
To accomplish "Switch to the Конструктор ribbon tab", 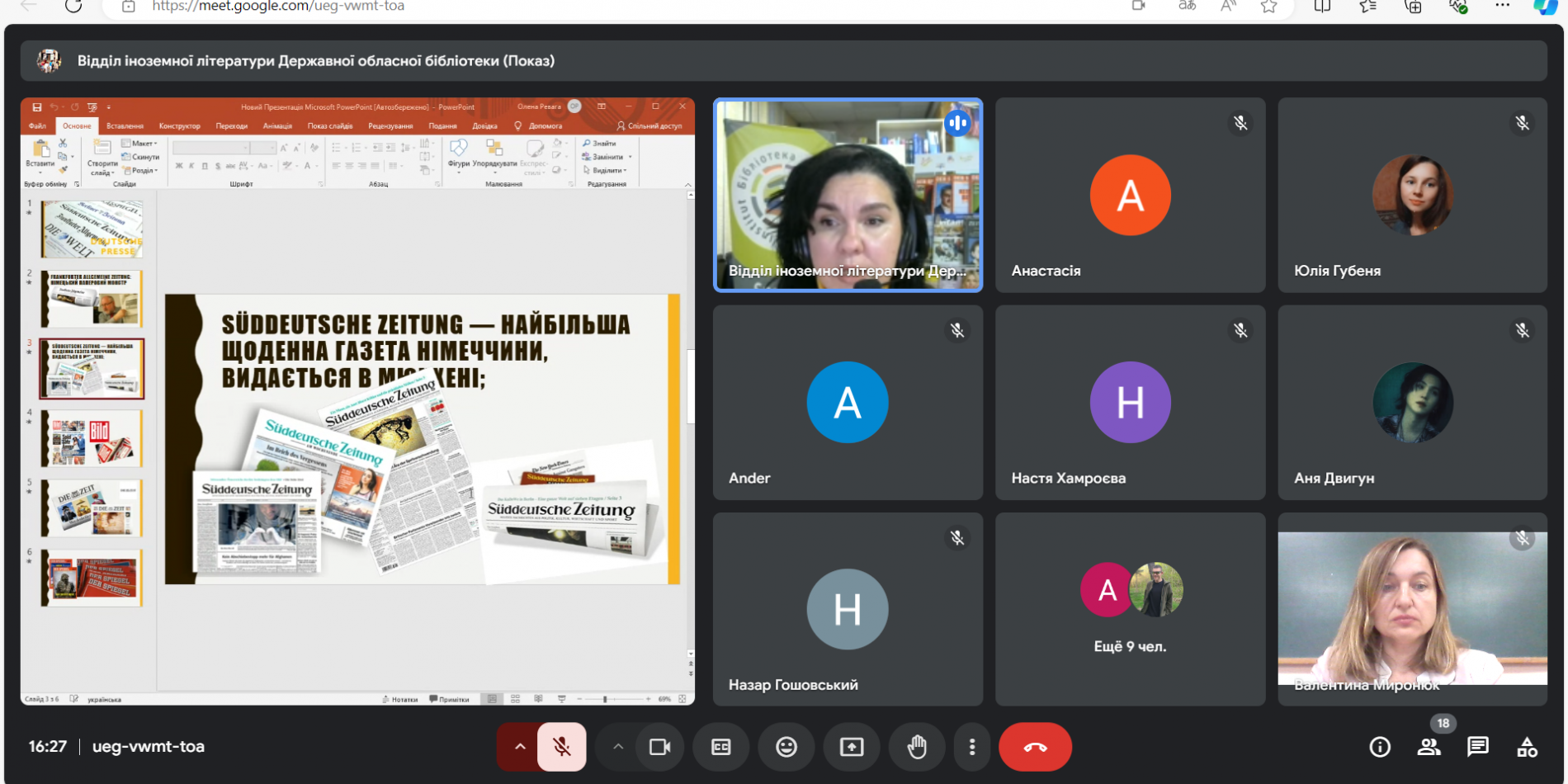I will coord(180,126).
